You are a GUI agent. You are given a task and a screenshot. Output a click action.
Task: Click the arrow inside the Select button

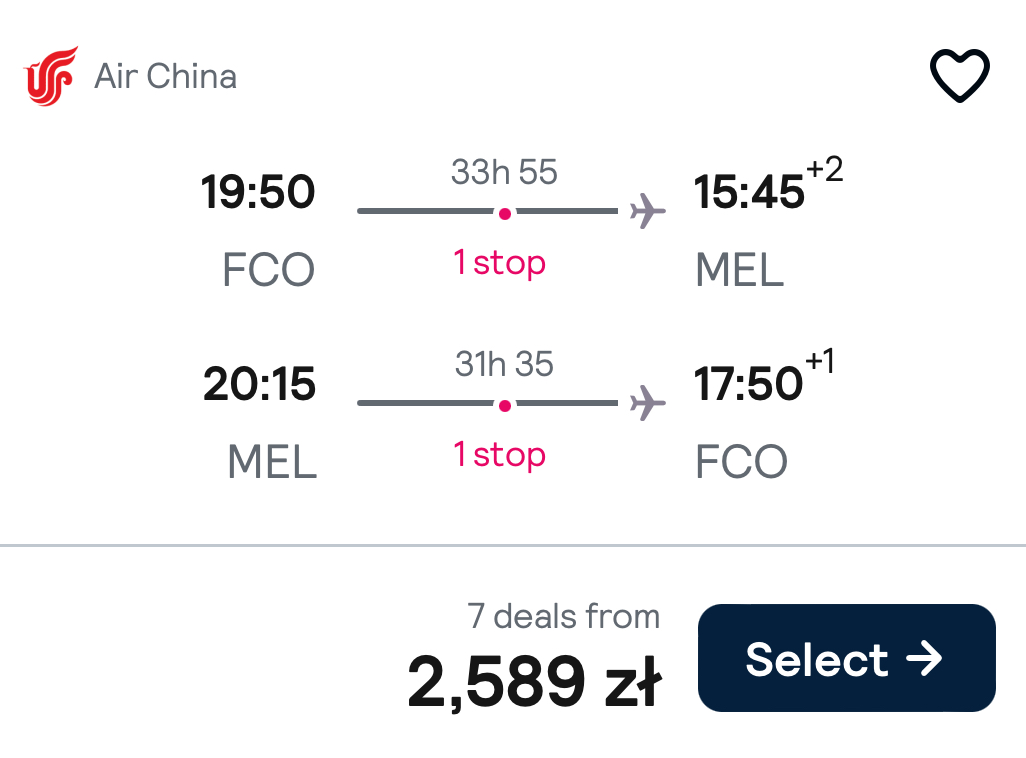point(924,658)
